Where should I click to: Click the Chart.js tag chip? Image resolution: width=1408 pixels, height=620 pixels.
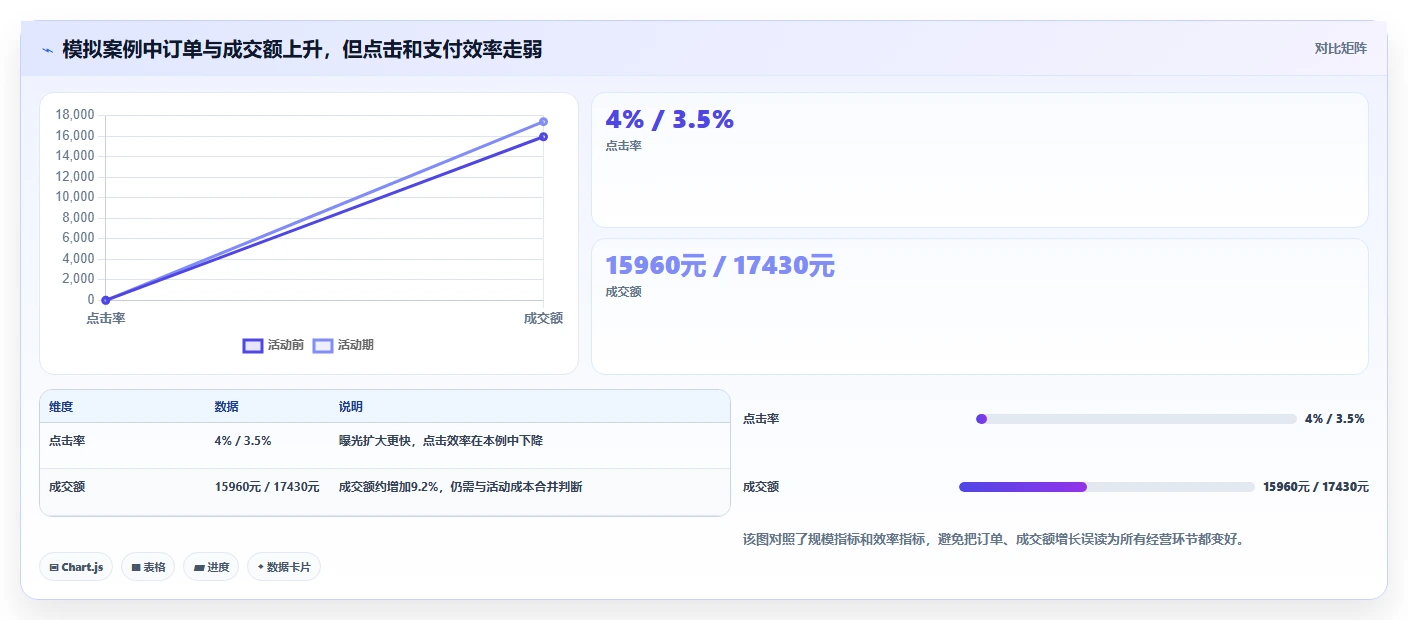77,567
